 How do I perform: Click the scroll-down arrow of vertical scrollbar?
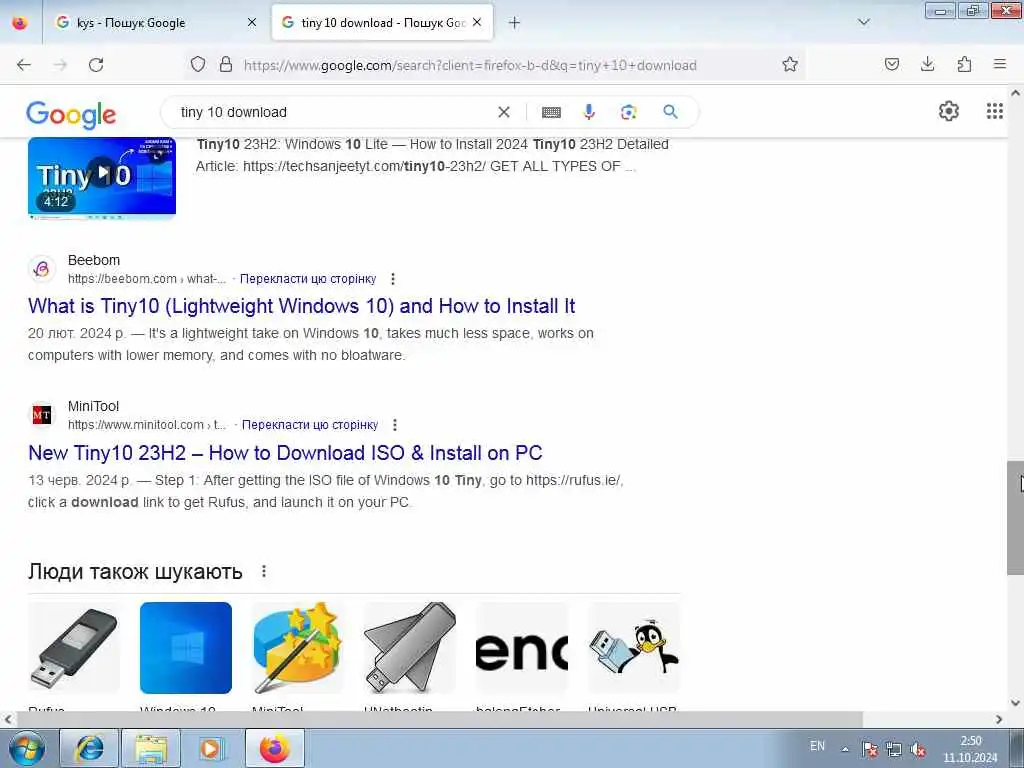click(x=1015, y=703)
